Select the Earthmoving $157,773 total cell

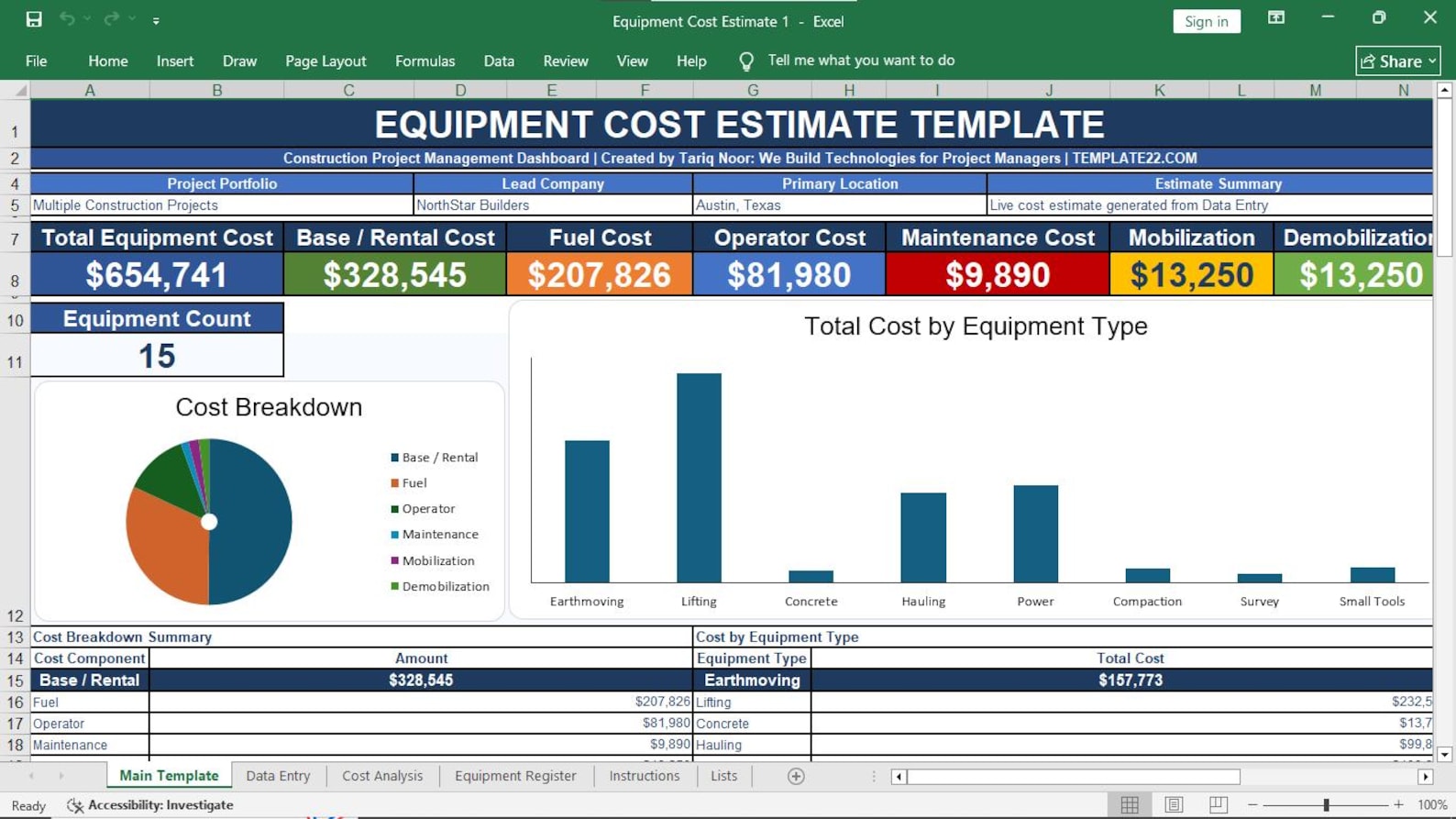(x=1122, y=681)
